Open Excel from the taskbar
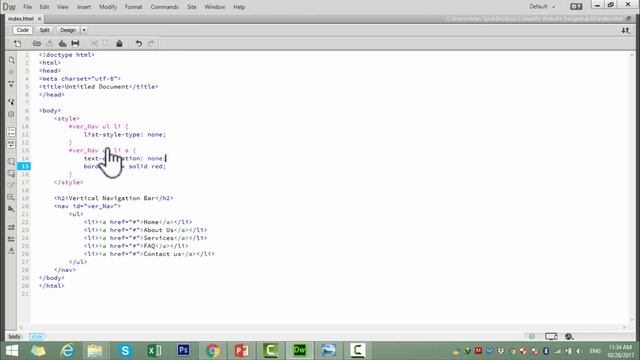This screenshot has height=360, width=640. (x=154, y=351)
